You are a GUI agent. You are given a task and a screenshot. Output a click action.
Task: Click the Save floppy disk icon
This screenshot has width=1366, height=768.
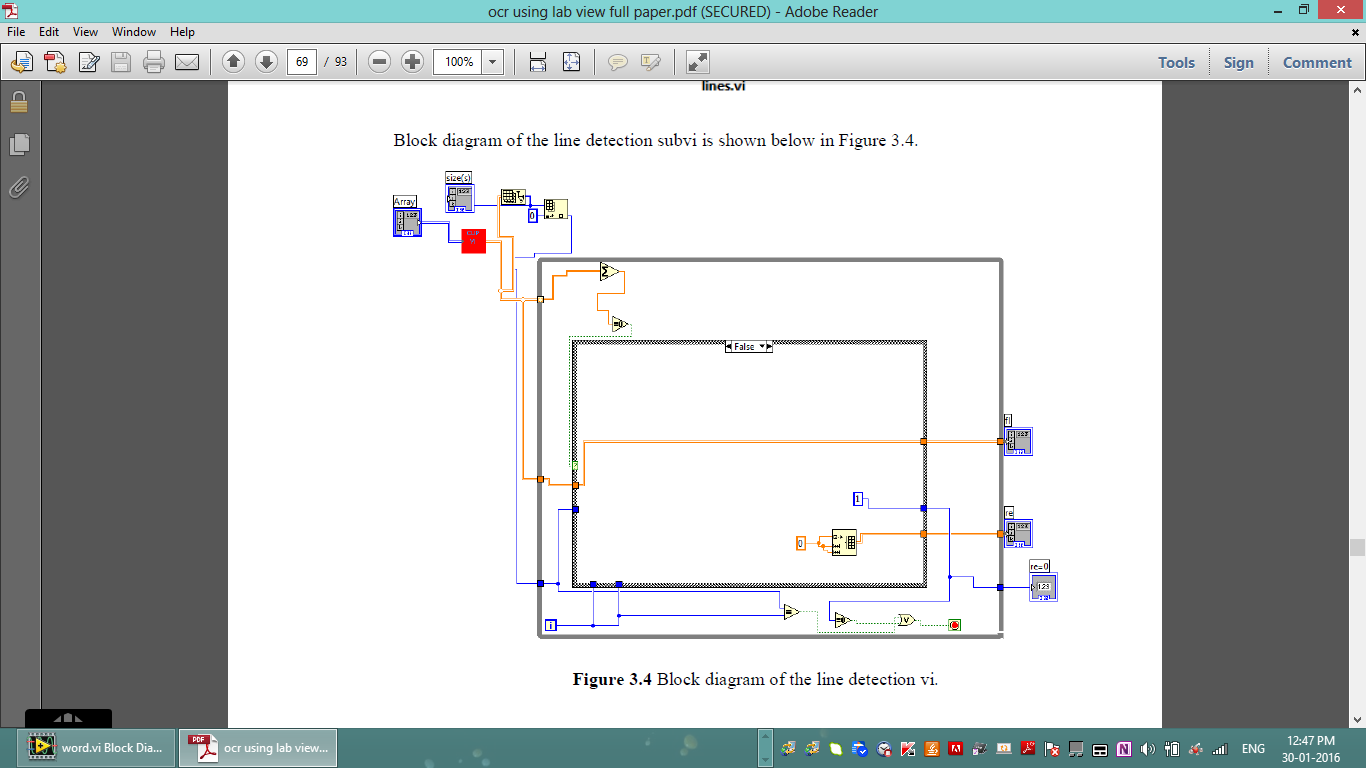pyautogui.click(x=121, y=62)
